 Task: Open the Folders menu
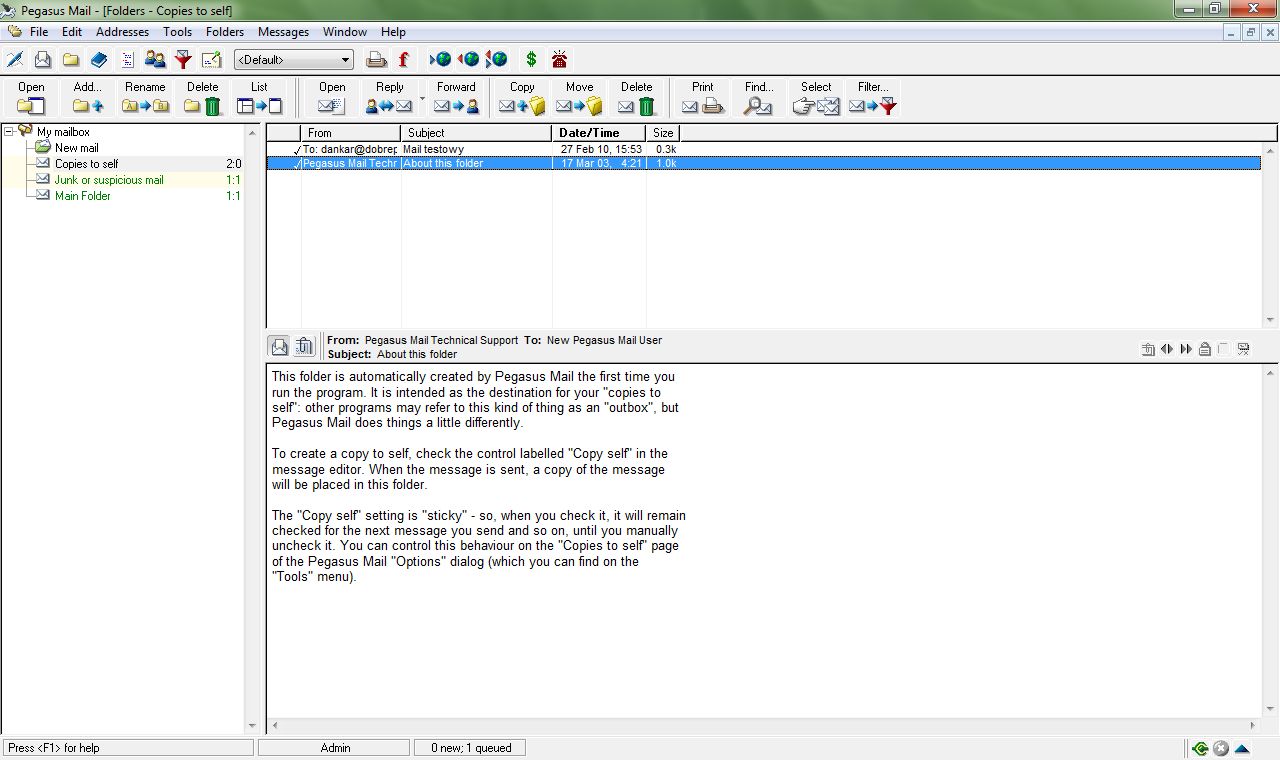[x=225, y=32]
